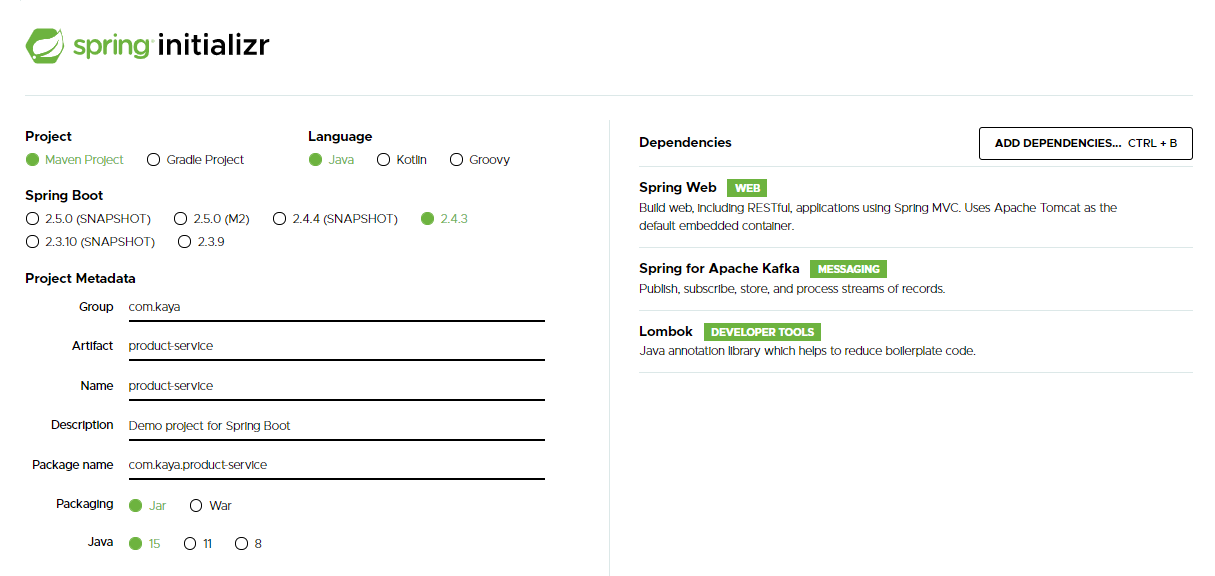Select Maven Project radio option
The width and height of the screenshot is (1215, 576).
(x=75, y=160)
